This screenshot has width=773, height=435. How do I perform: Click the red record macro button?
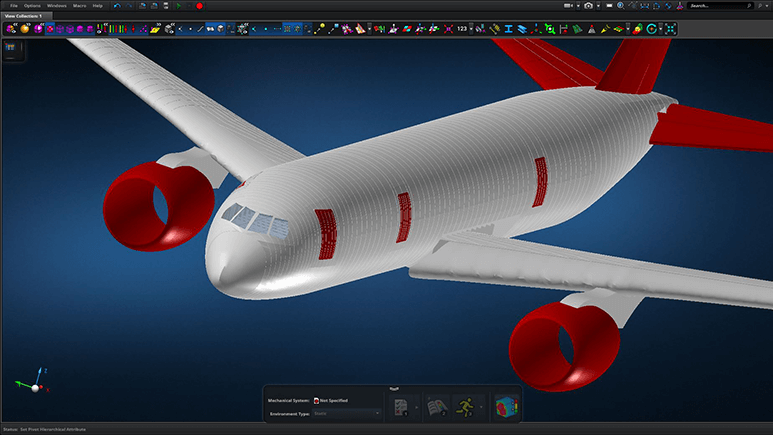tap(199, 6)
